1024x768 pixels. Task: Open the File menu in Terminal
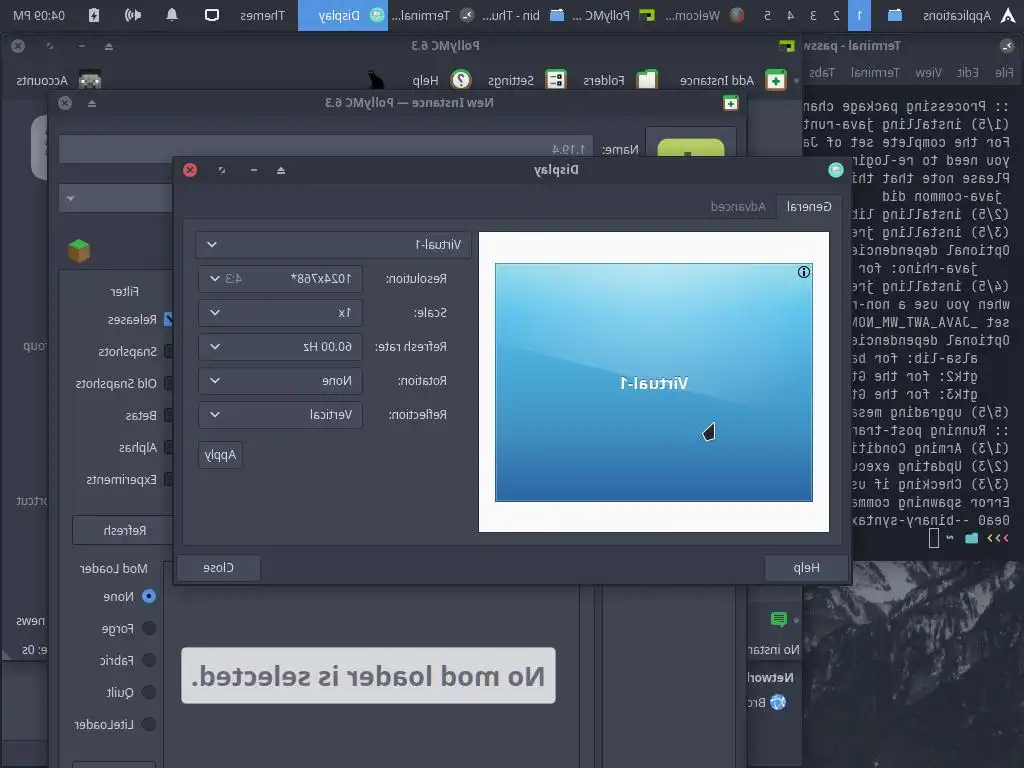(x=1004, y=72)
